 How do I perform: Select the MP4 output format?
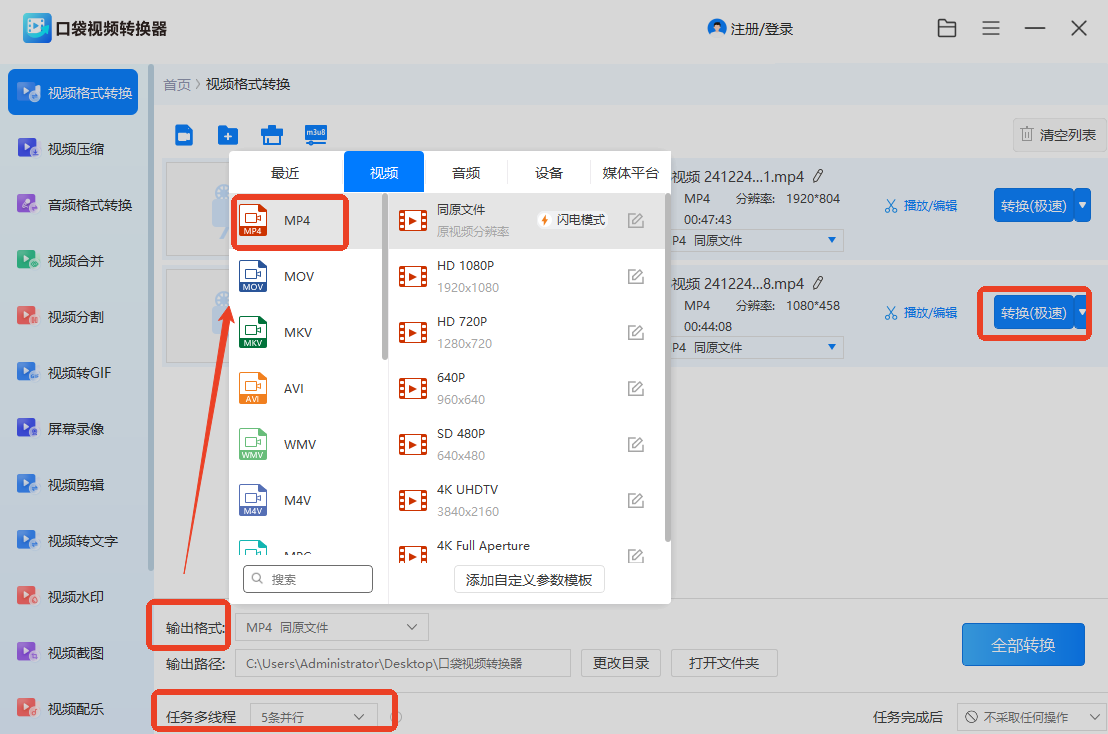coord(289,222)
